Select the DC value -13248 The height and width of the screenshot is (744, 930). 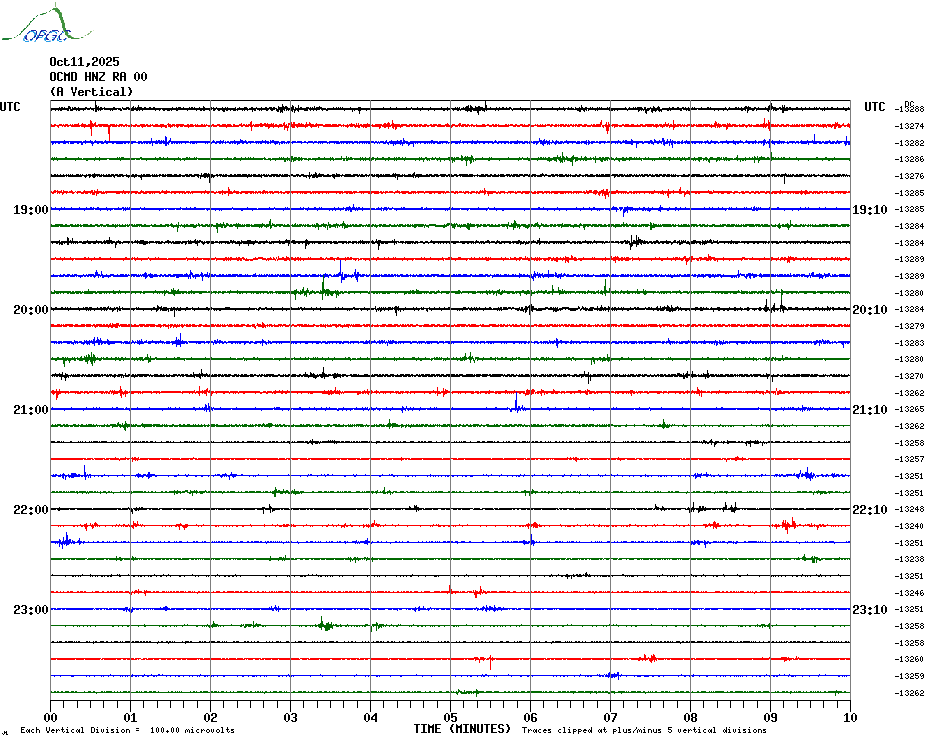tap(910, 510)
